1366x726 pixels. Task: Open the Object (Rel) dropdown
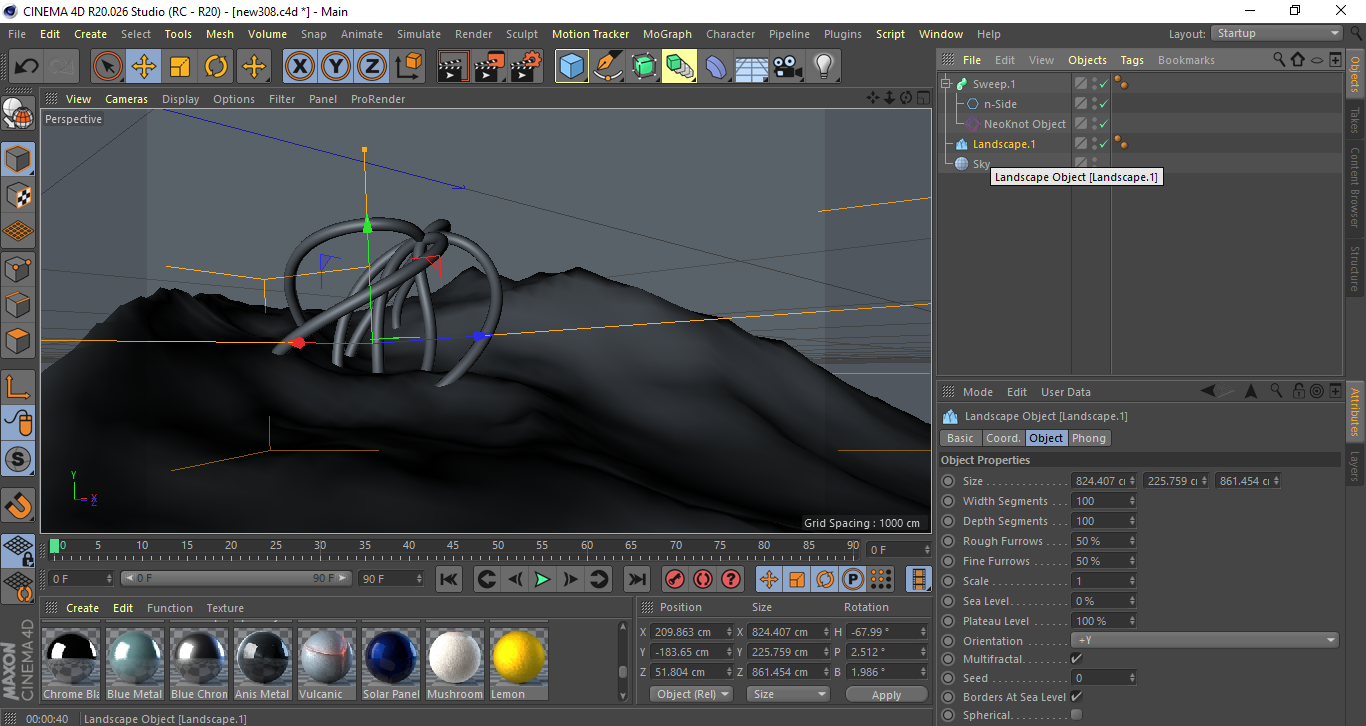pyautogui.click(x=691, y=694)
